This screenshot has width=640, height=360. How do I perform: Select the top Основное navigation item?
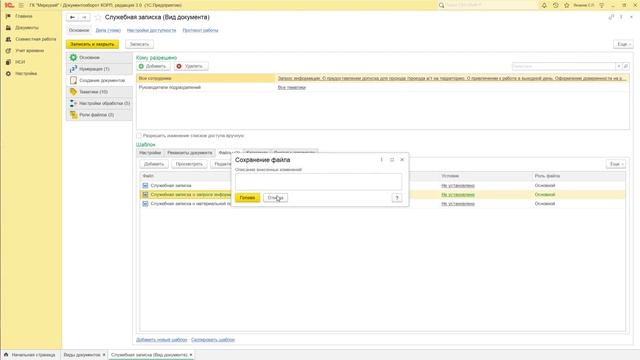click(x=79, y=30)
